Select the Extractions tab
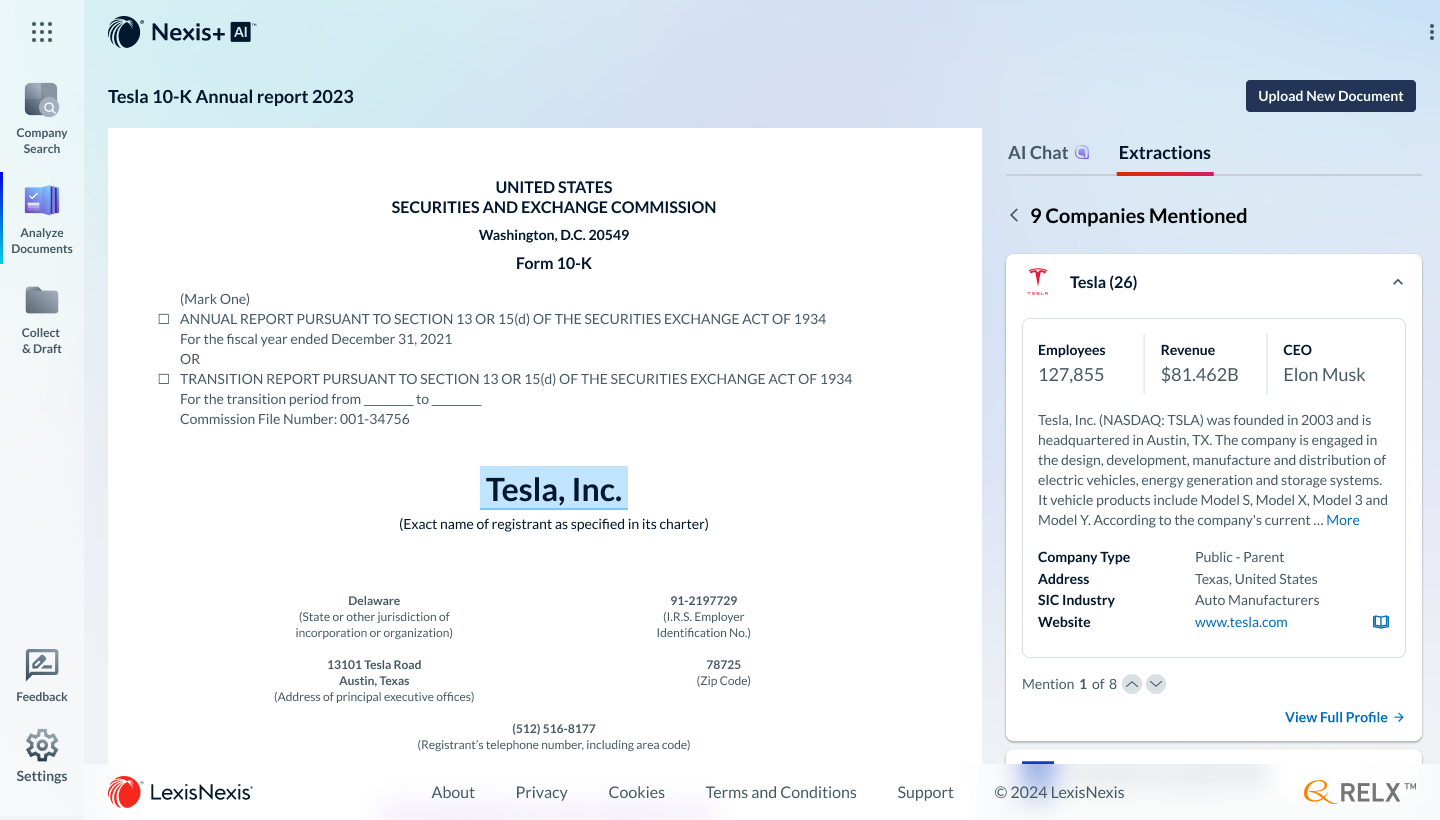1440x820 pixels. pos(1164,153)
